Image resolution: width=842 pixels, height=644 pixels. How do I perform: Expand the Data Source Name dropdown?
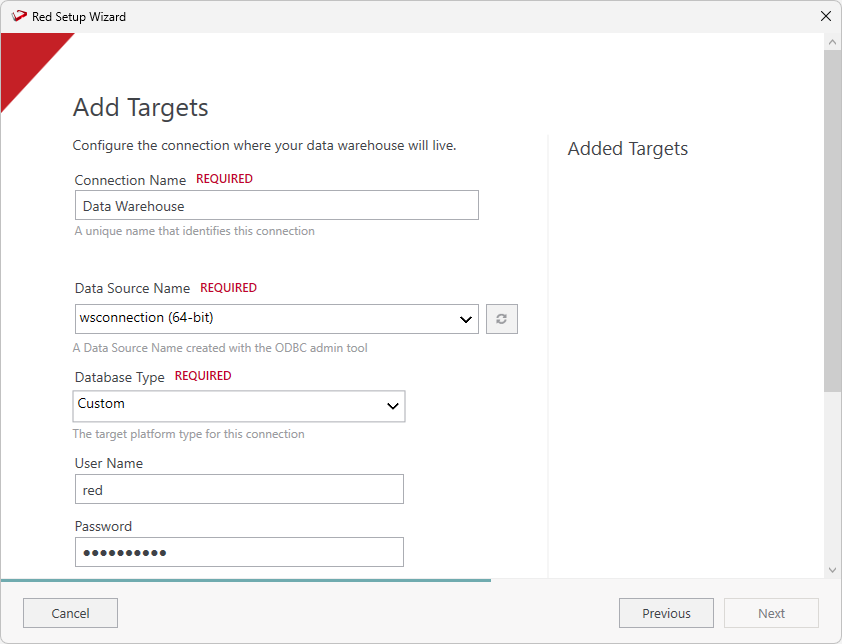tap(465, 319)
